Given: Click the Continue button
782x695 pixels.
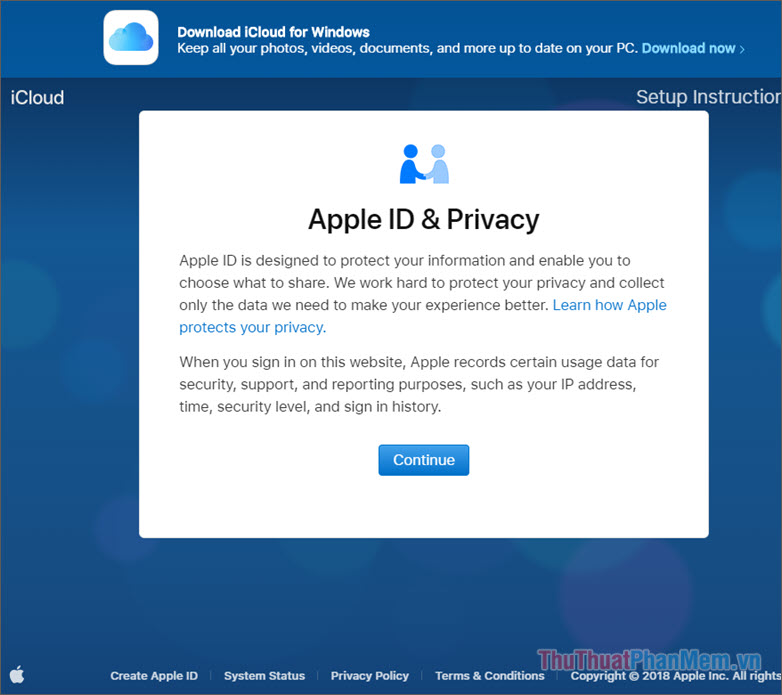Looking at the screenshot, I should tap(423, 460).
